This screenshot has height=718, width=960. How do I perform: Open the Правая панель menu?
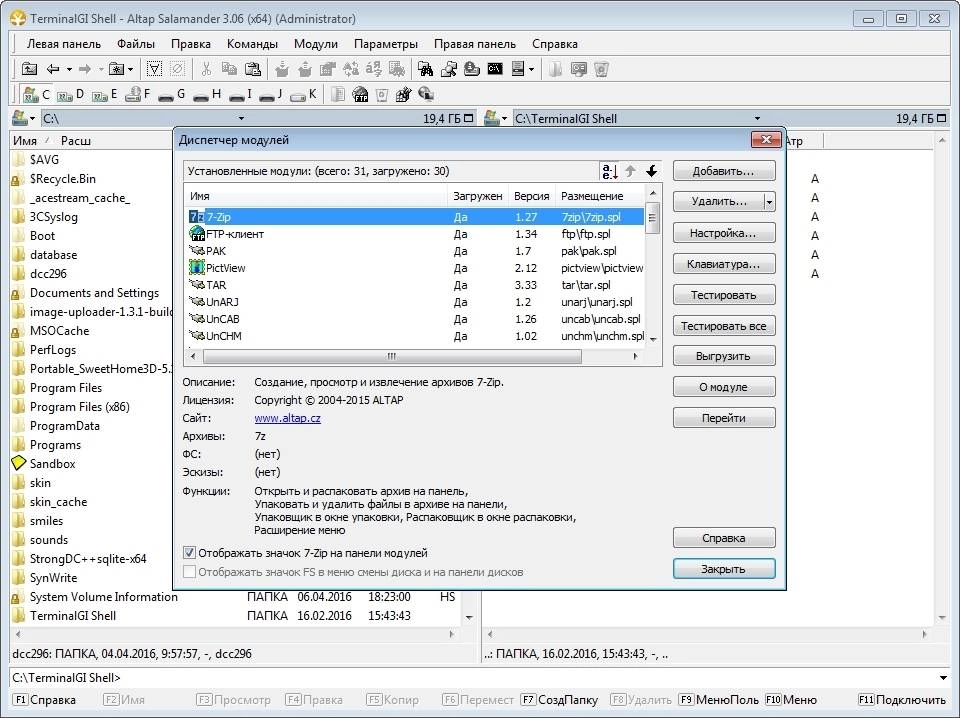(x=475, y=44)
